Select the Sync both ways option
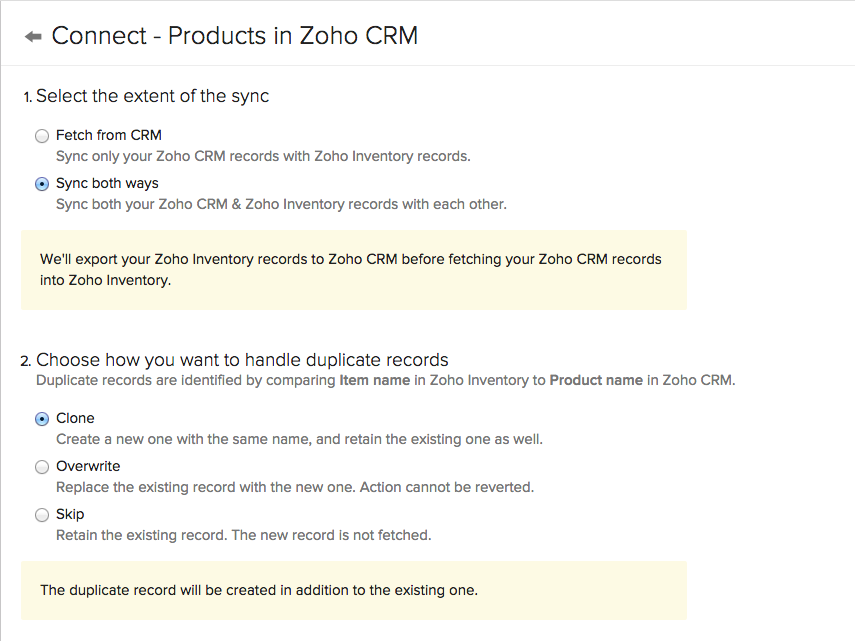This screenshot has width=855, height=641. coord(41,184)
